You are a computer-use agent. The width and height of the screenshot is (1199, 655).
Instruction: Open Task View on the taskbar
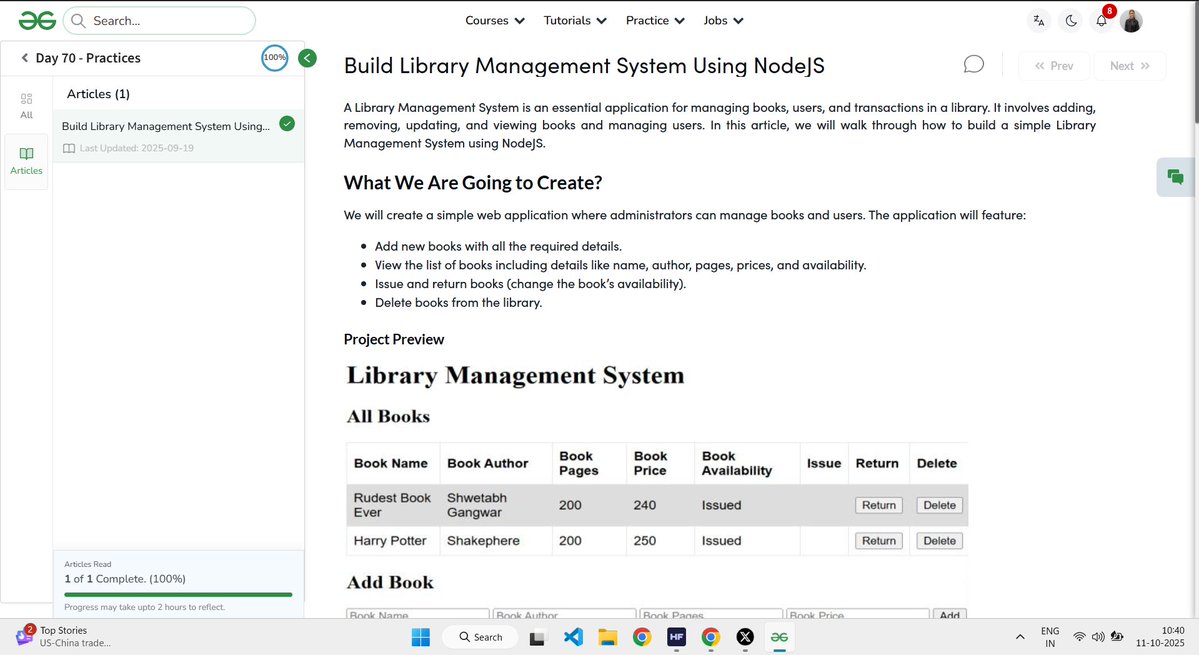pos(538,637)
